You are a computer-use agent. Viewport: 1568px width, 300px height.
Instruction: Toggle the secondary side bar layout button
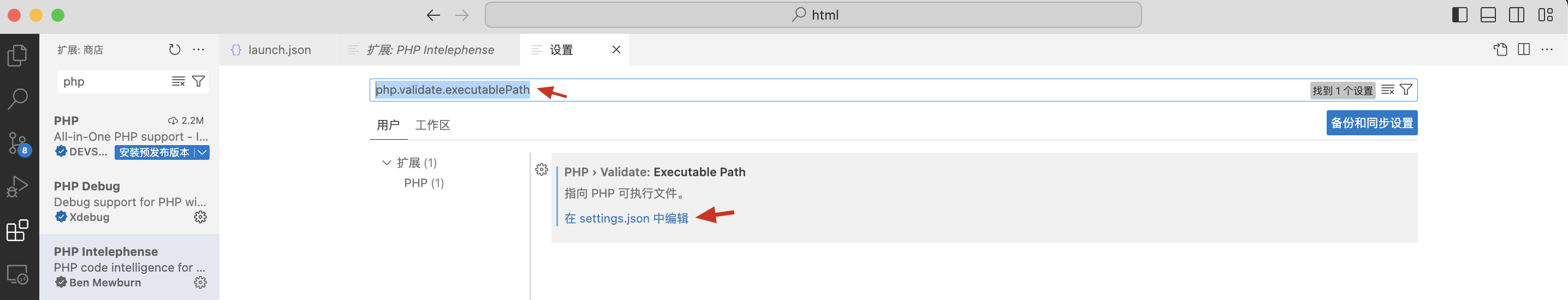click(1517, 15)
